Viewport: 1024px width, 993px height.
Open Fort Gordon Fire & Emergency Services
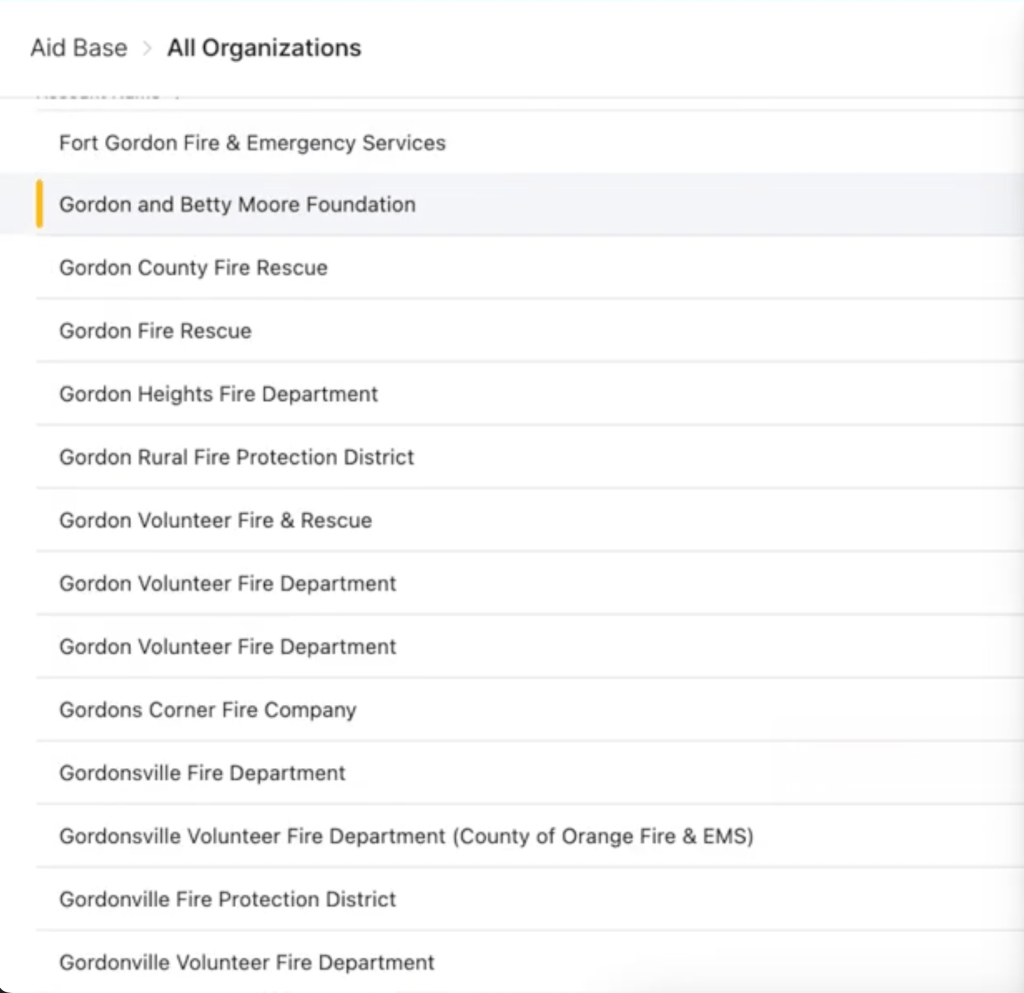click(x=252, y=142)
